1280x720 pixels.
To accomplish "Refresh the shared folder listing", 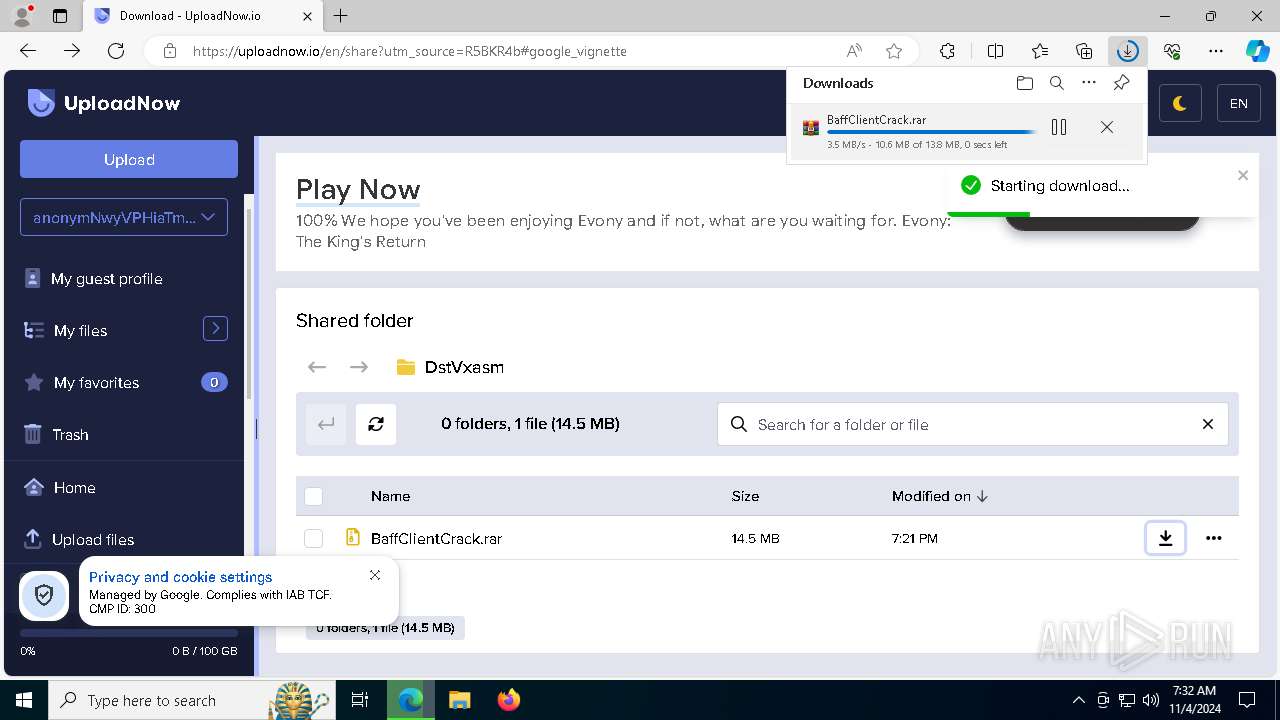I will tap(376, 424).
